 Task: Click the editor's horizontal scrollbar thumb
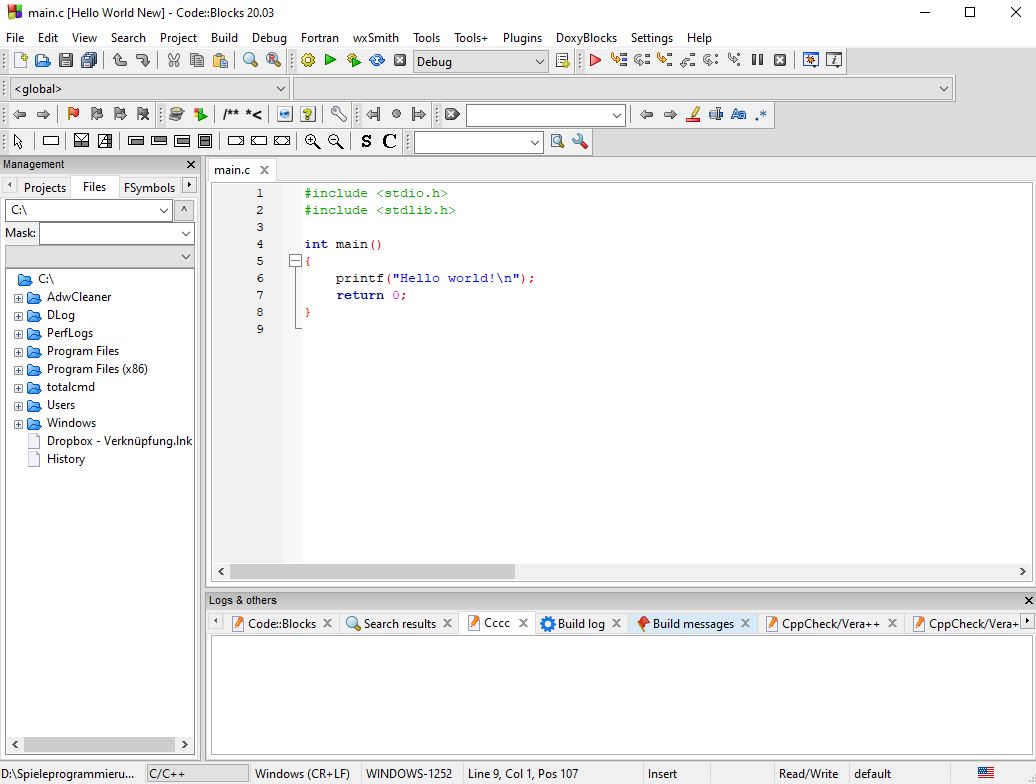pos(372,572)
